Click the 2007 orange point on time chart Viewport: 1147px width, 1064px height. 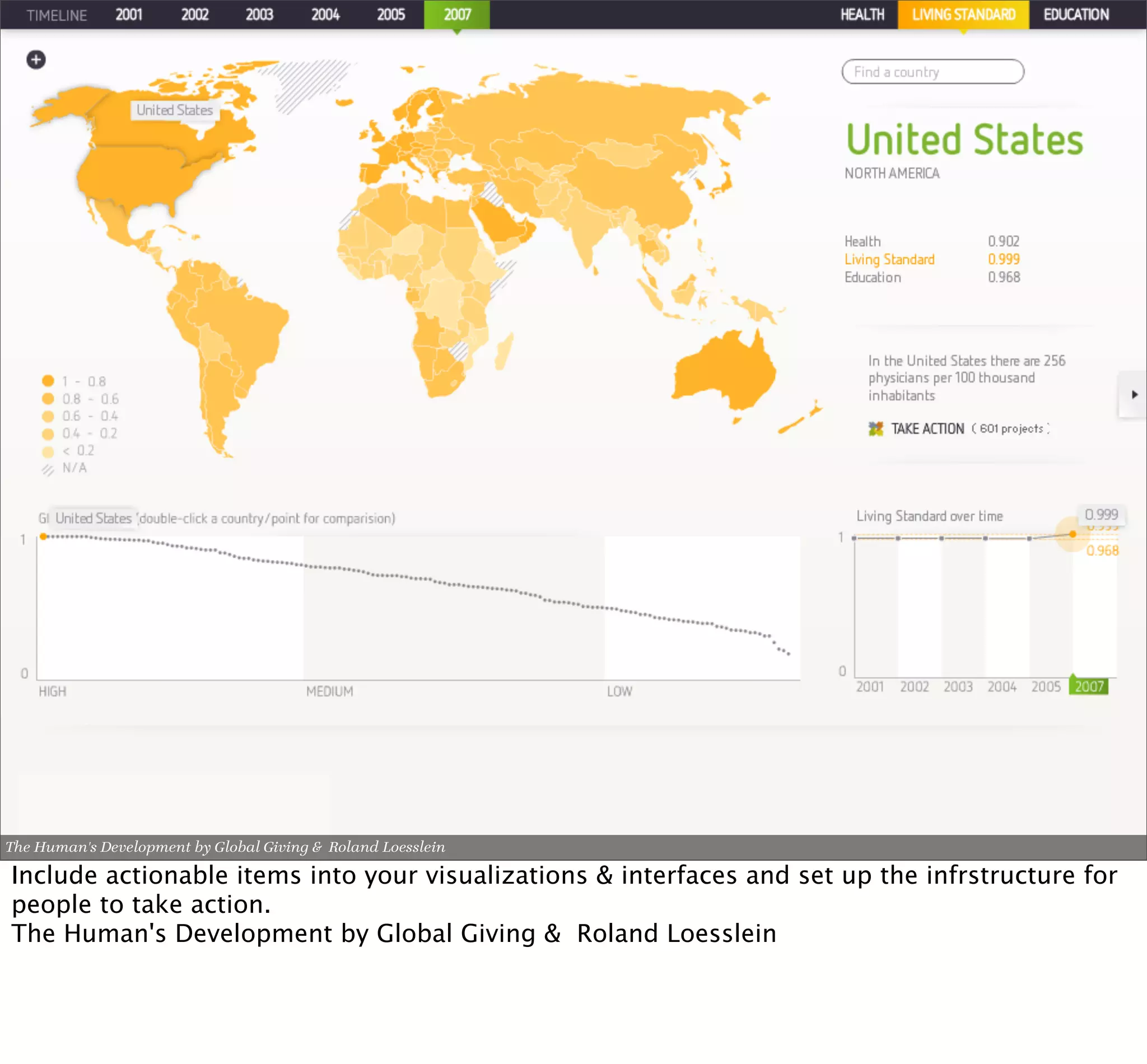pos(1073,534)
